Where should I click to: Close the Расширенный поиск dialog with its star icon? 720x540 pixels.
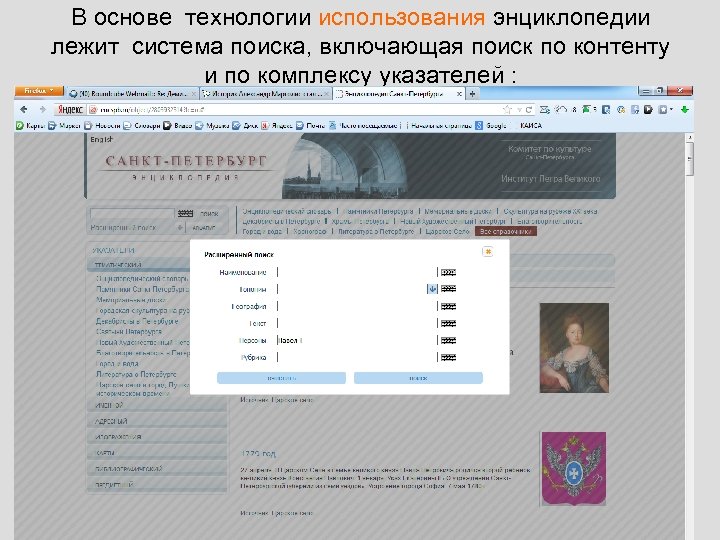click(x=488, y=251)
